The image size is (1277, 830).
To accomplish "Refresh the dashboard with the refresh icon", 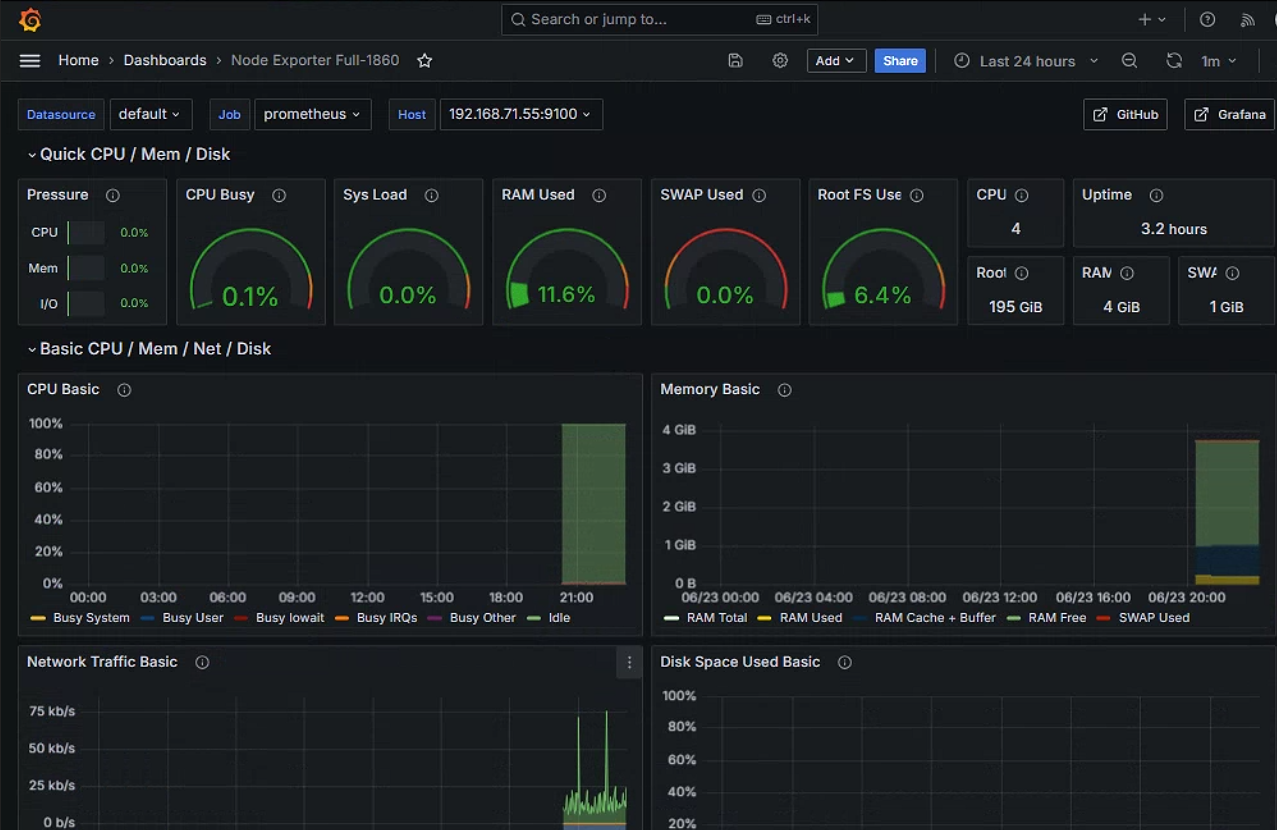I will point(1174,61).
